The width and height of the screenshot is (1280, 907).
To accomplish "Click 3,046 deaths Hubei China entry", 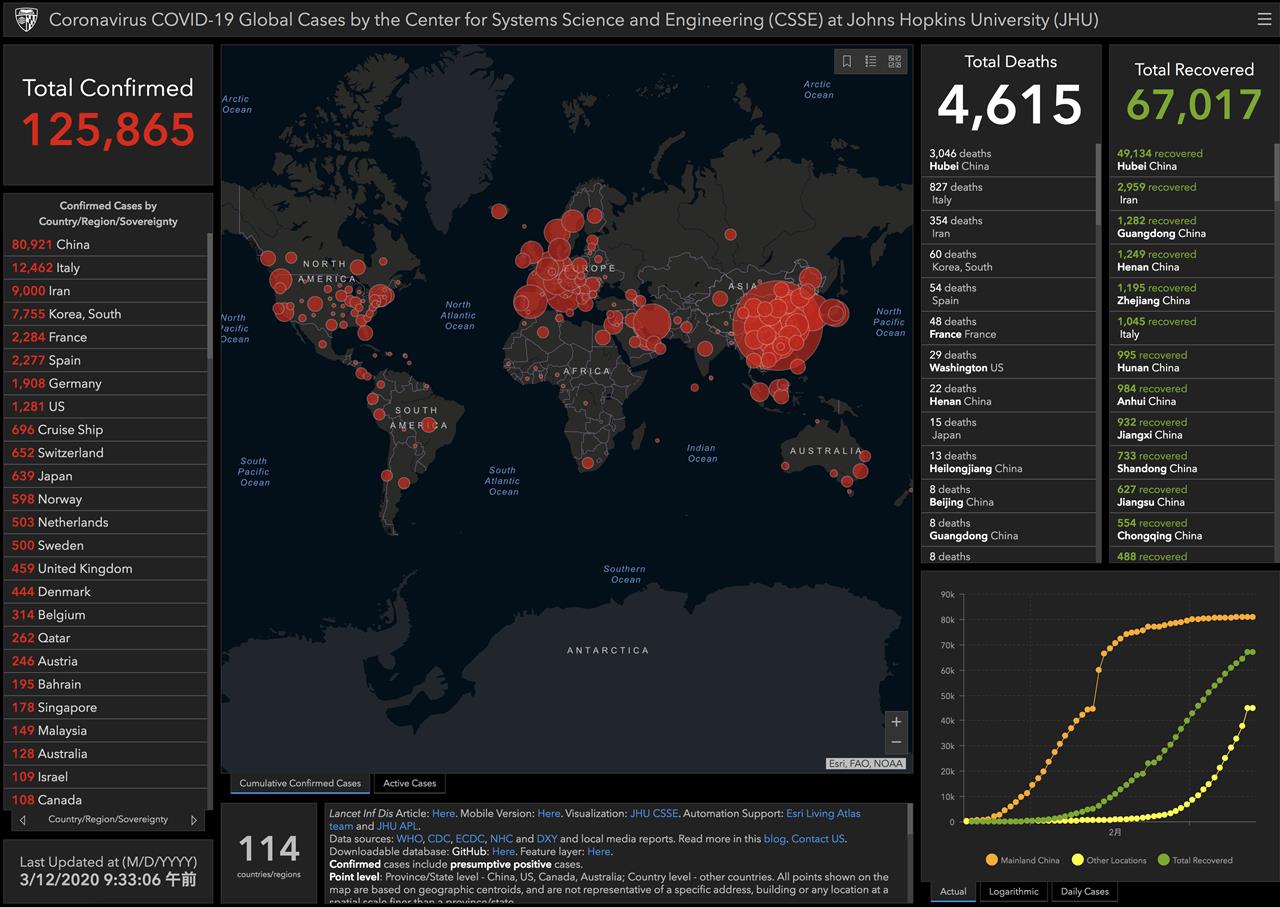I will (x=1008, y=160).
